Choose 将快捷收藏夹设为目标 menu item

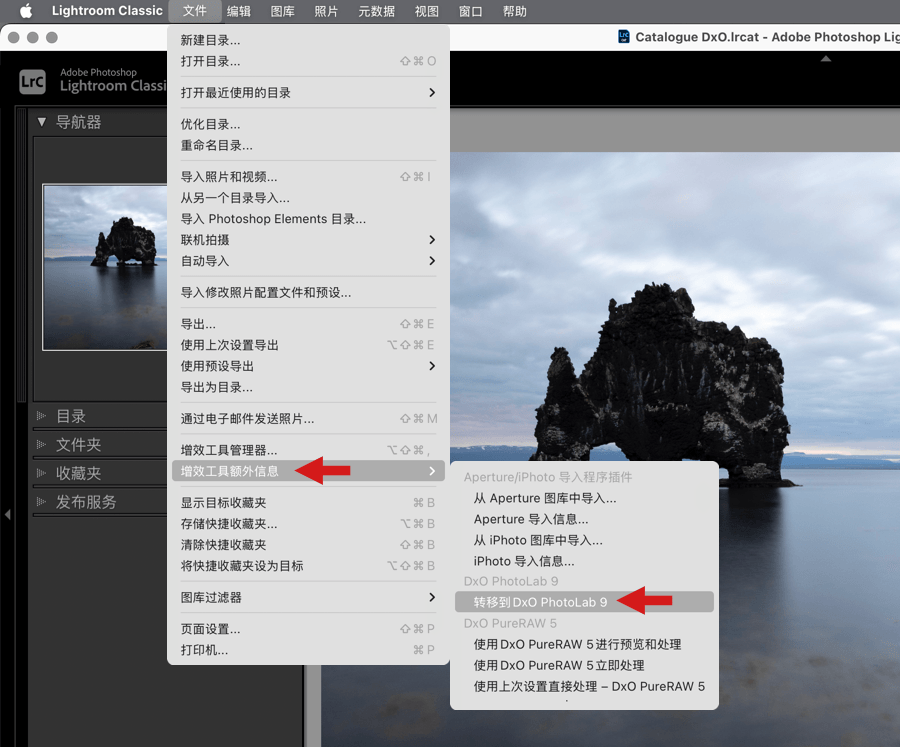[308, 566]
